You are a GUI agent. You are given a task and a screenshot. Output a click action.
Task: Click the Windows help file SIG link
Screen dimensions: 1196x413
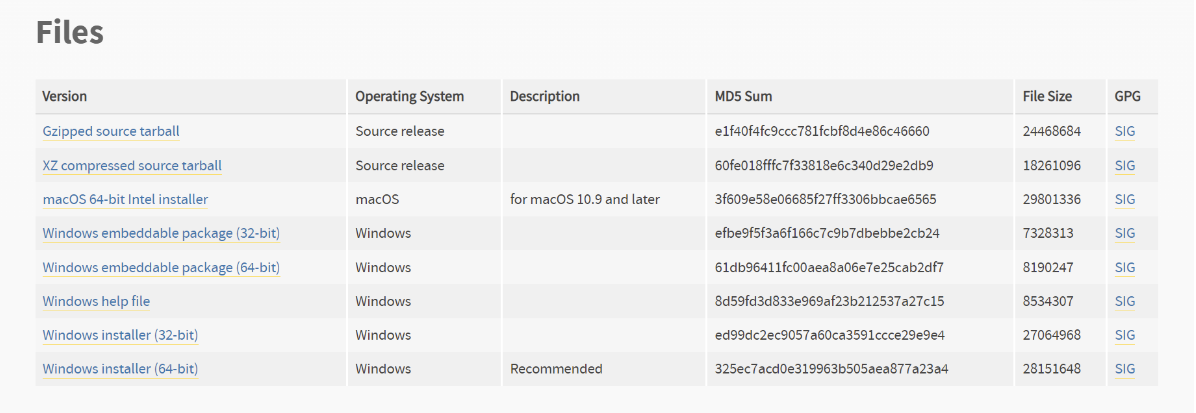click(x=1125, y=301)
